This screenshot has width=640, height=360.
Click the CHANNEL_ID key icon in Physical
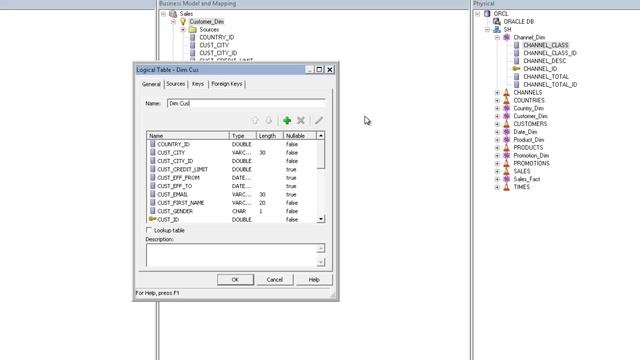[516, 69]
